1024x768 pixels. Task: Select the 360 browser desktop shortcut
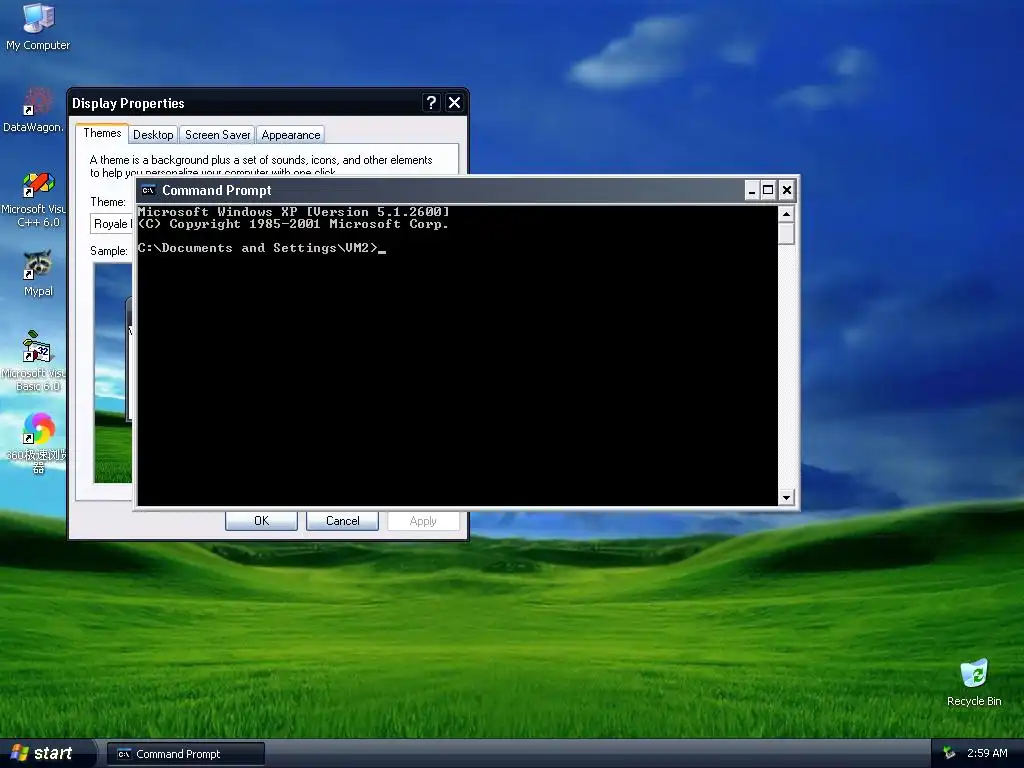(37, 443)
